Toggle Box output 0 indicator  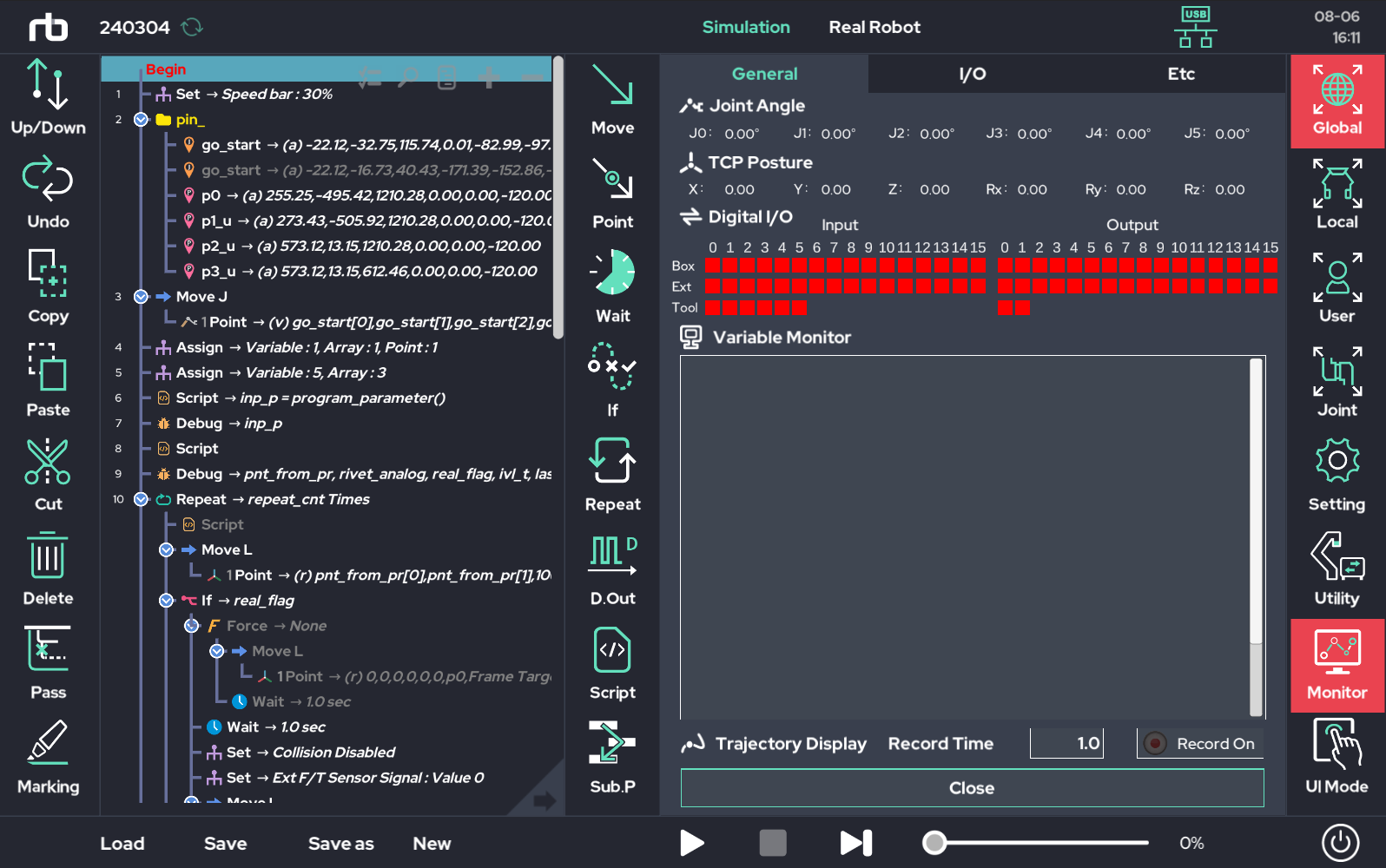[1005, 266]
